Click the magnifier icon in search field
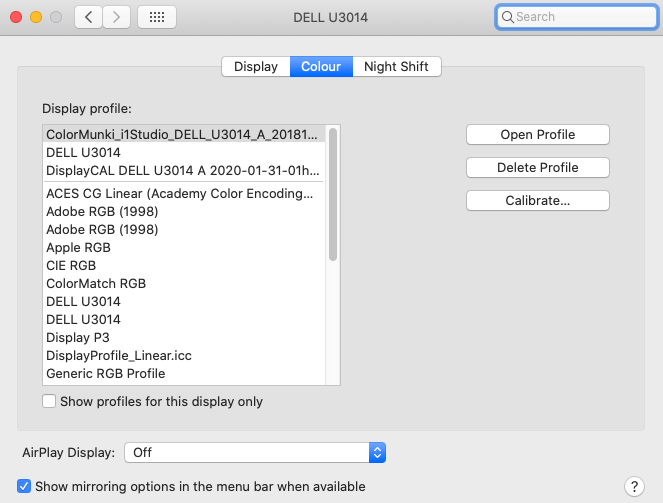 [x=507, y=17]
